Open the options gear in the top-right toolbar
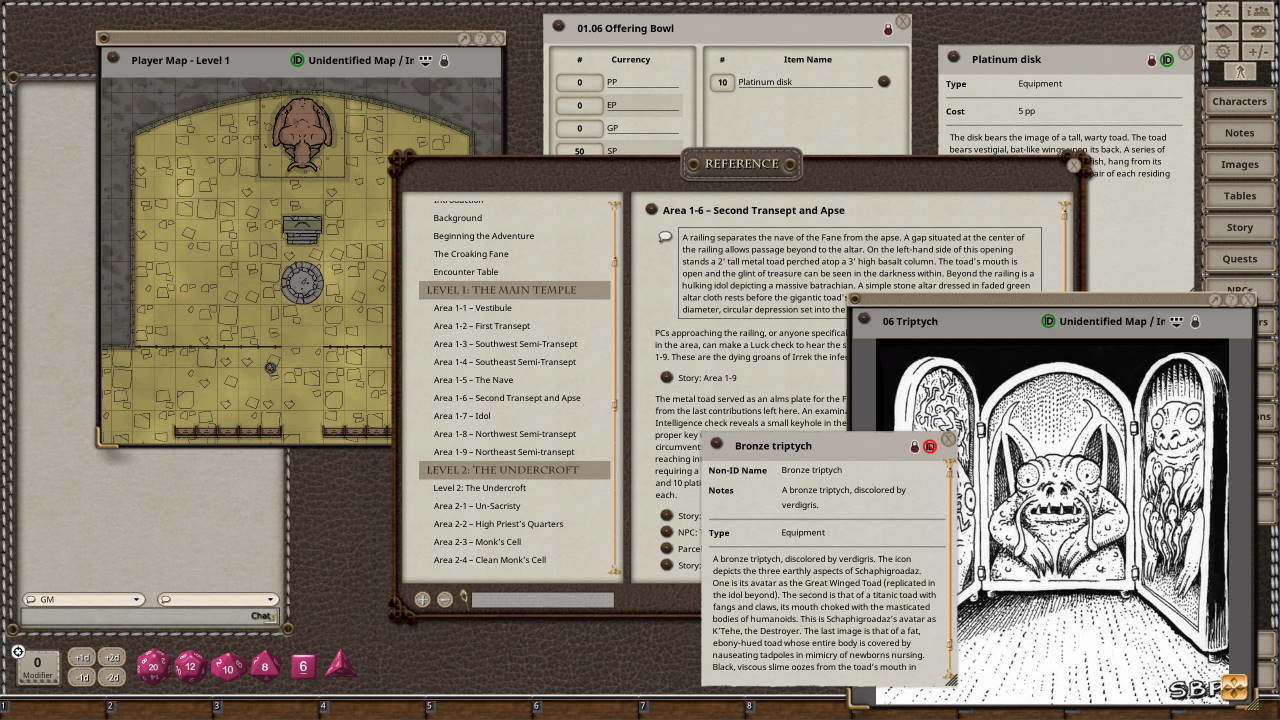 (x=1223, y=50)
